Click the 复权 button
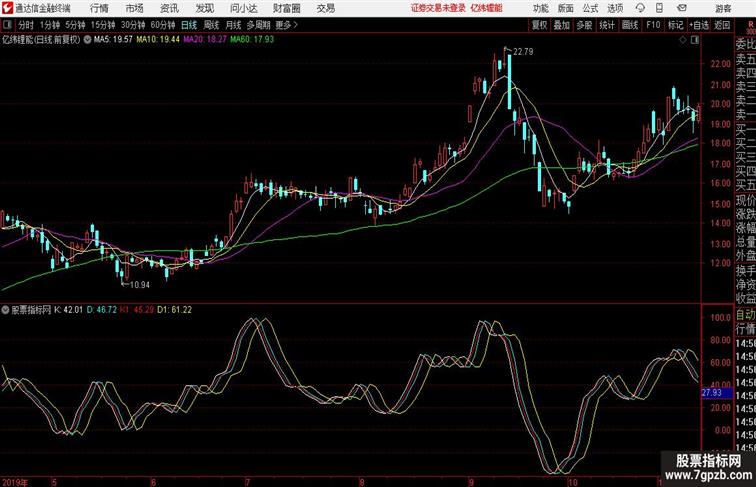Screen dimensions: 756x487 (x=539, y=25)
